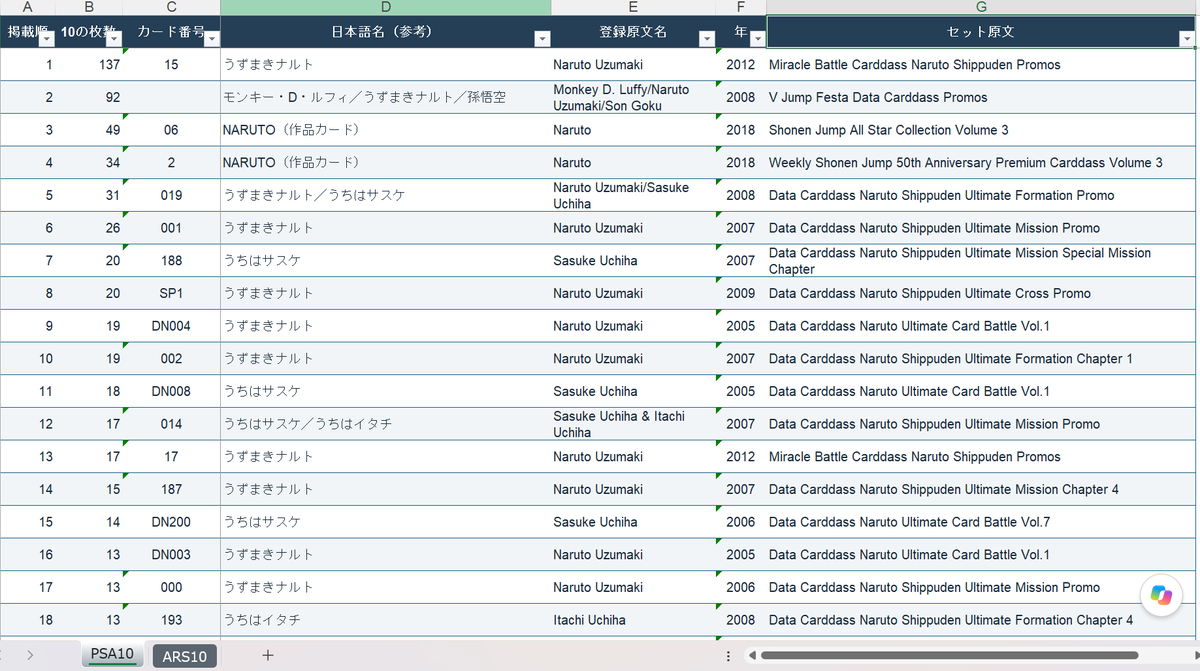Open the 登録原文名 column filter dropdown

(x=707, y=39)
